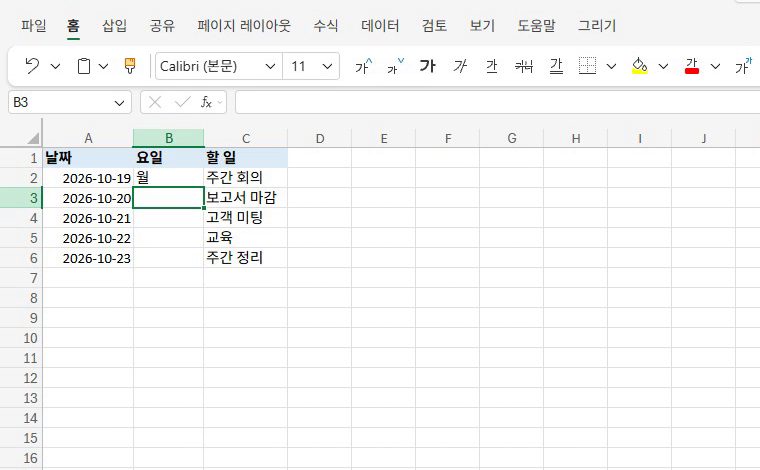Viewport: 760px width, 470px height.
Task: Switch to the 삽입 tab
Action: (114, 25)
